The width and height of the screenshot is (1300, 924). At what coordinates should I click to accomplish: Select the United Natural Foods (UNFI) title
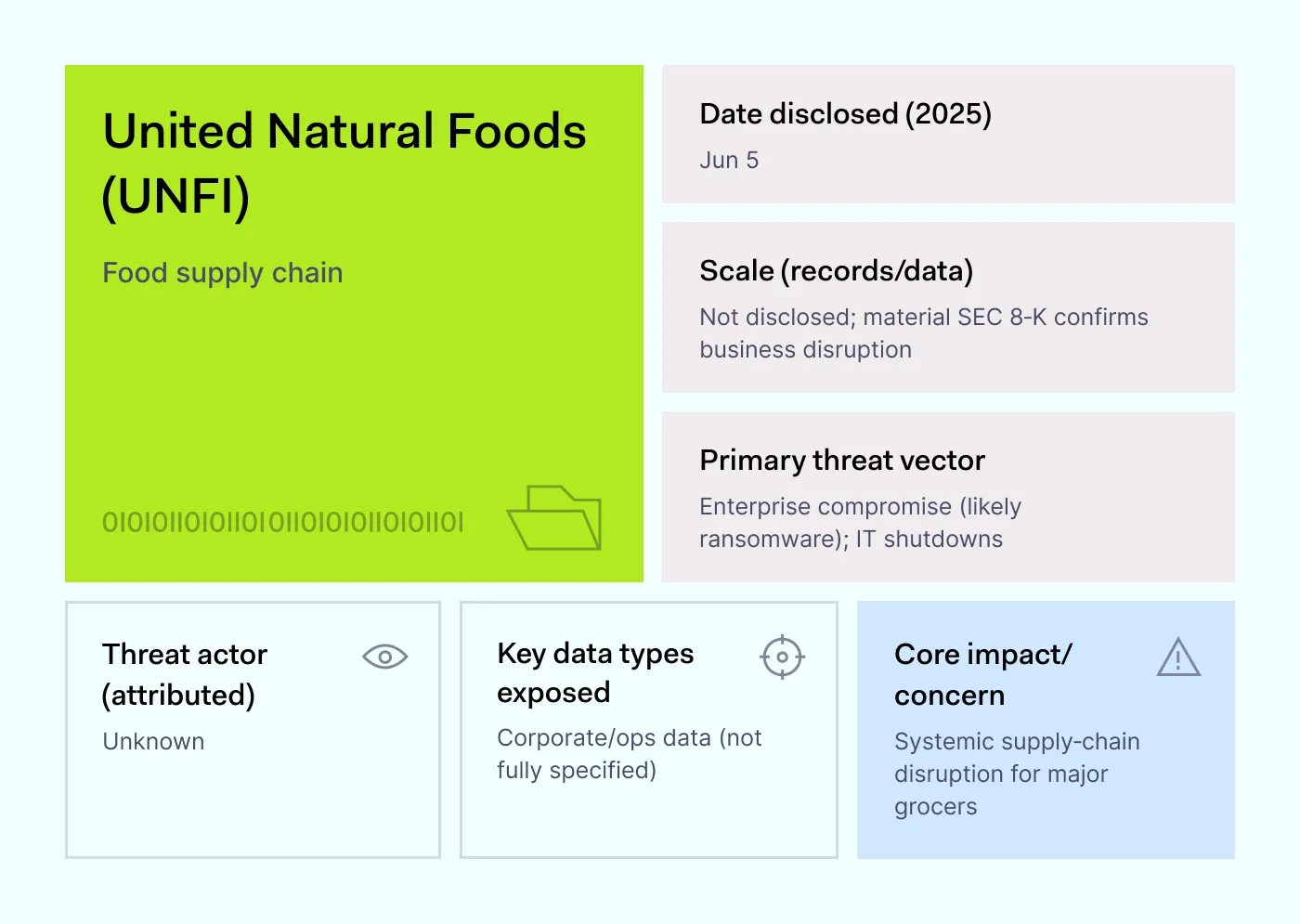pyautogui.click(x=344, y=163)
